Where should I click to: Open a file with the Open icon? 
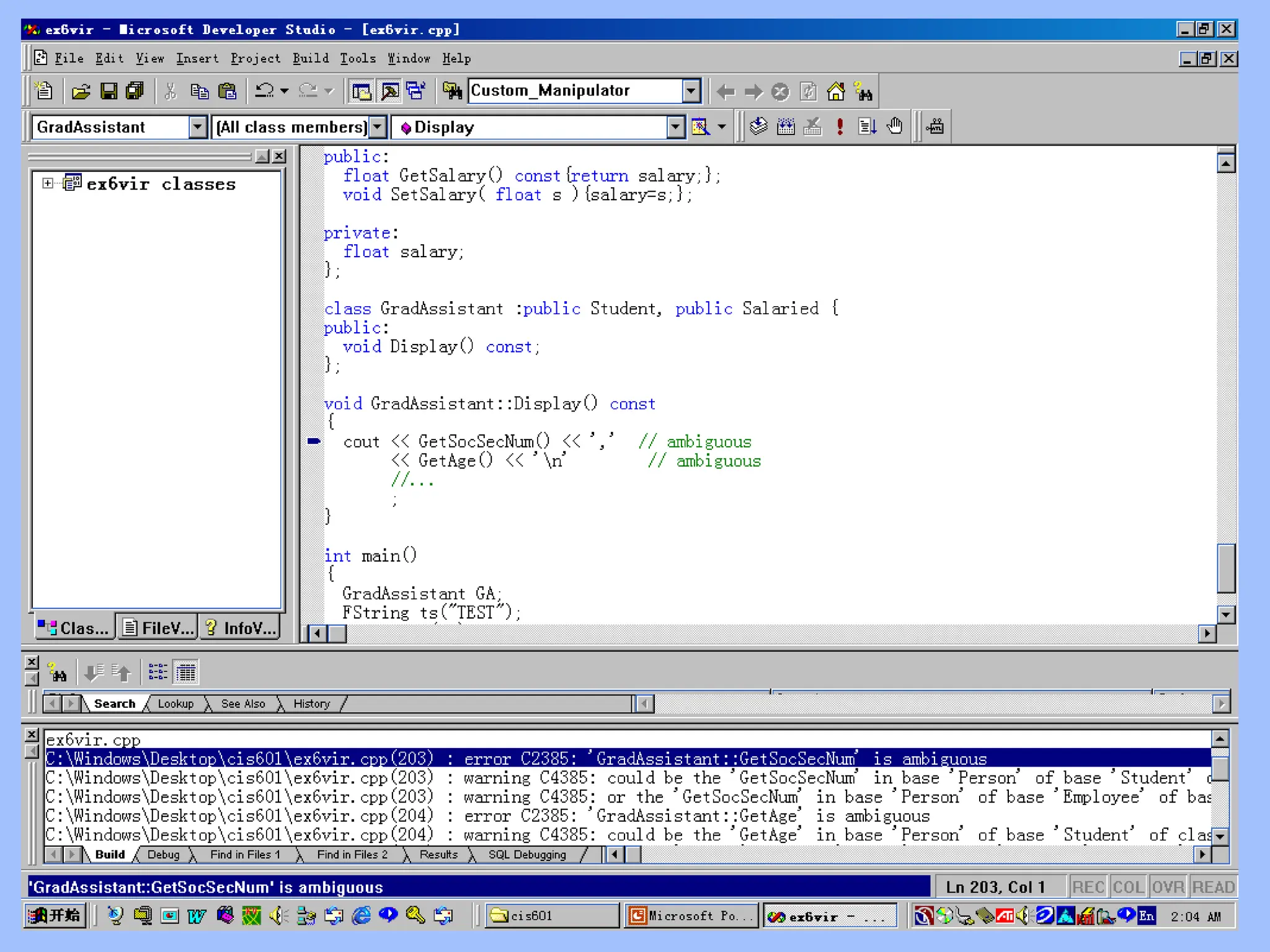[81, 92]
